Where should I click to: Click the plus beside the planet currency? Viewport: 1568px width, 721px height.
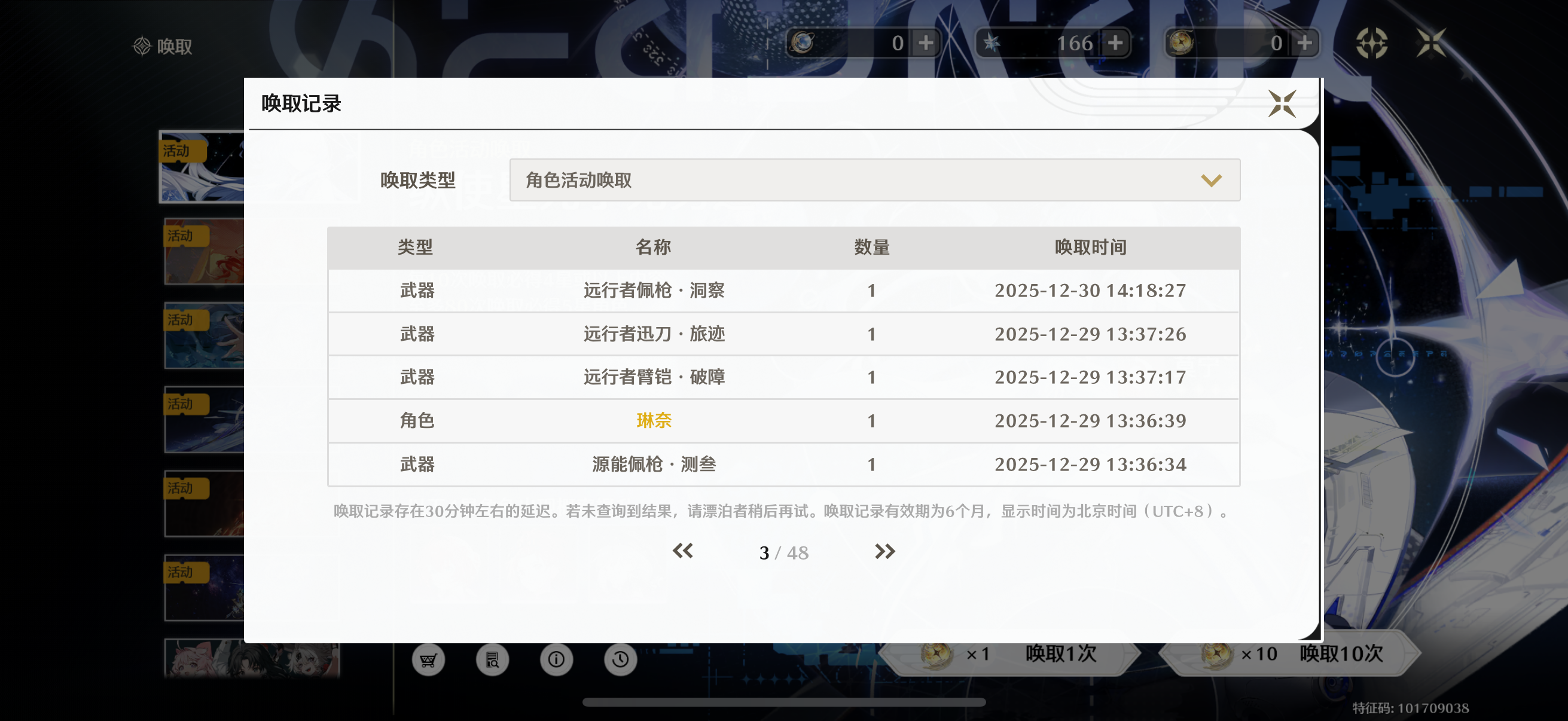pyautogui.click(x=926, y=43)
